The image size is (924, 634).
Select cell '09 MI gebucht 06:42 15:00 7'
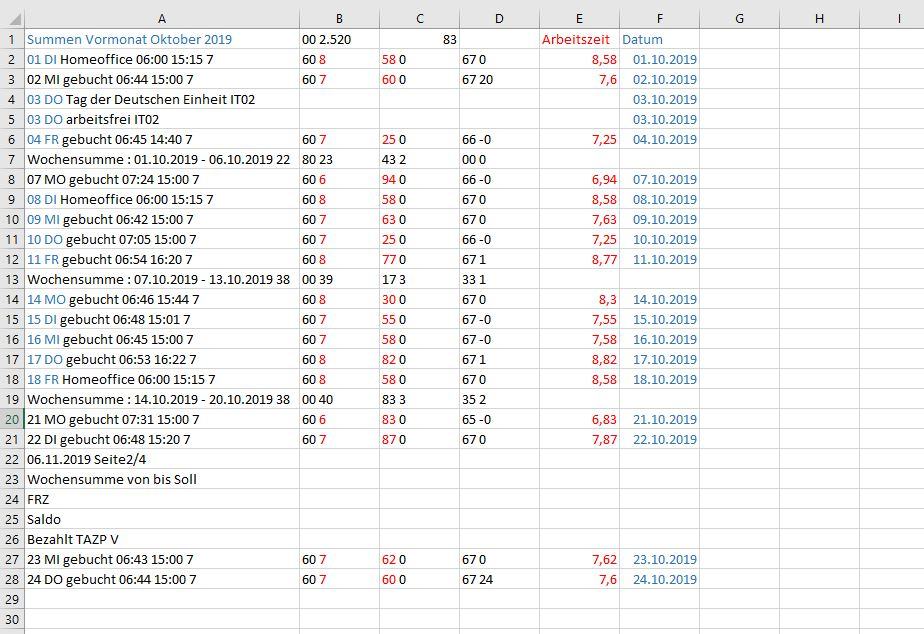click(161, 220)
